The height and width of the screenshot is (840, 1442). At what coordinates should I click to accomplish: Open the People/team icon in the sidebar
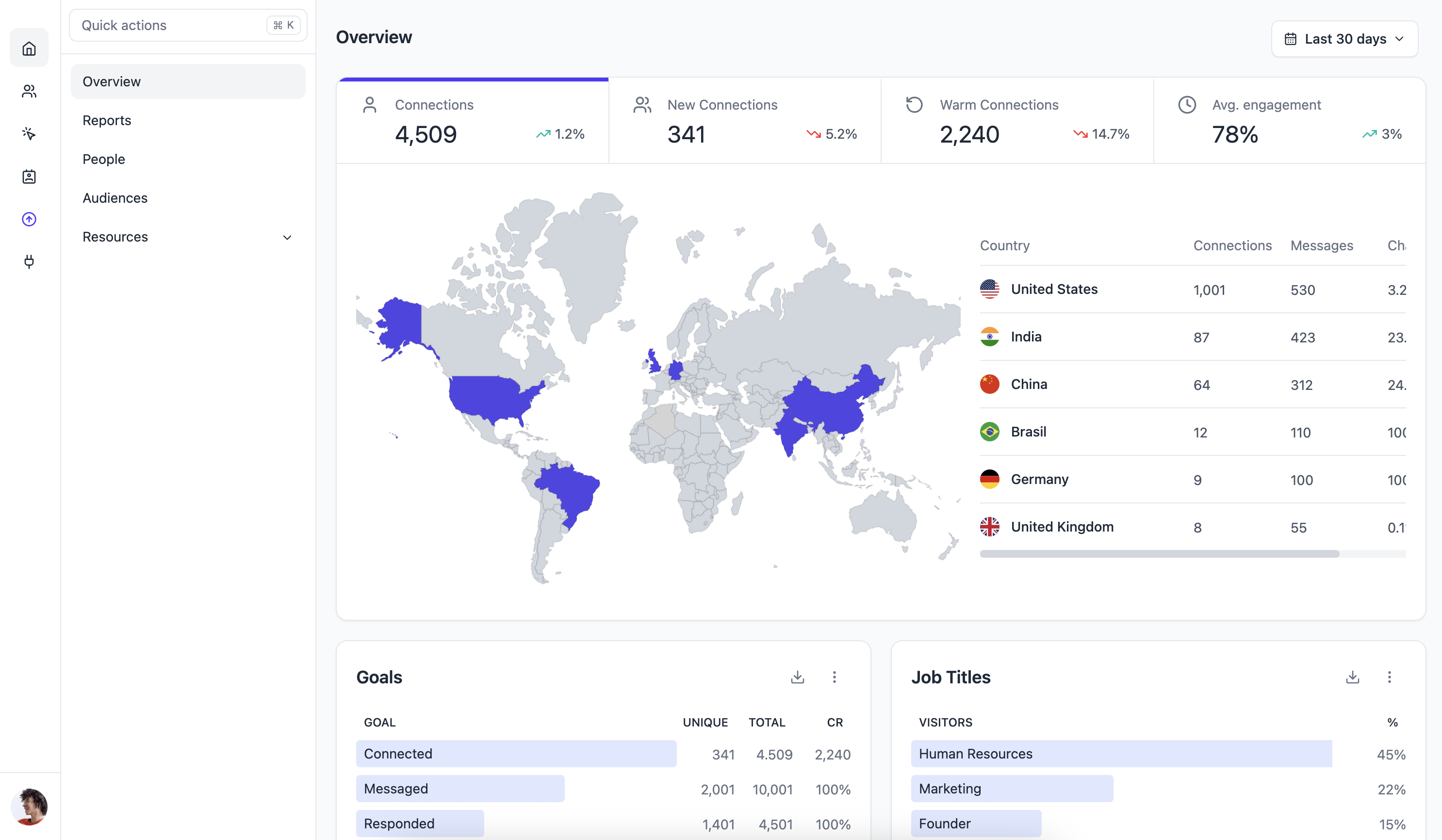(29, 91)
